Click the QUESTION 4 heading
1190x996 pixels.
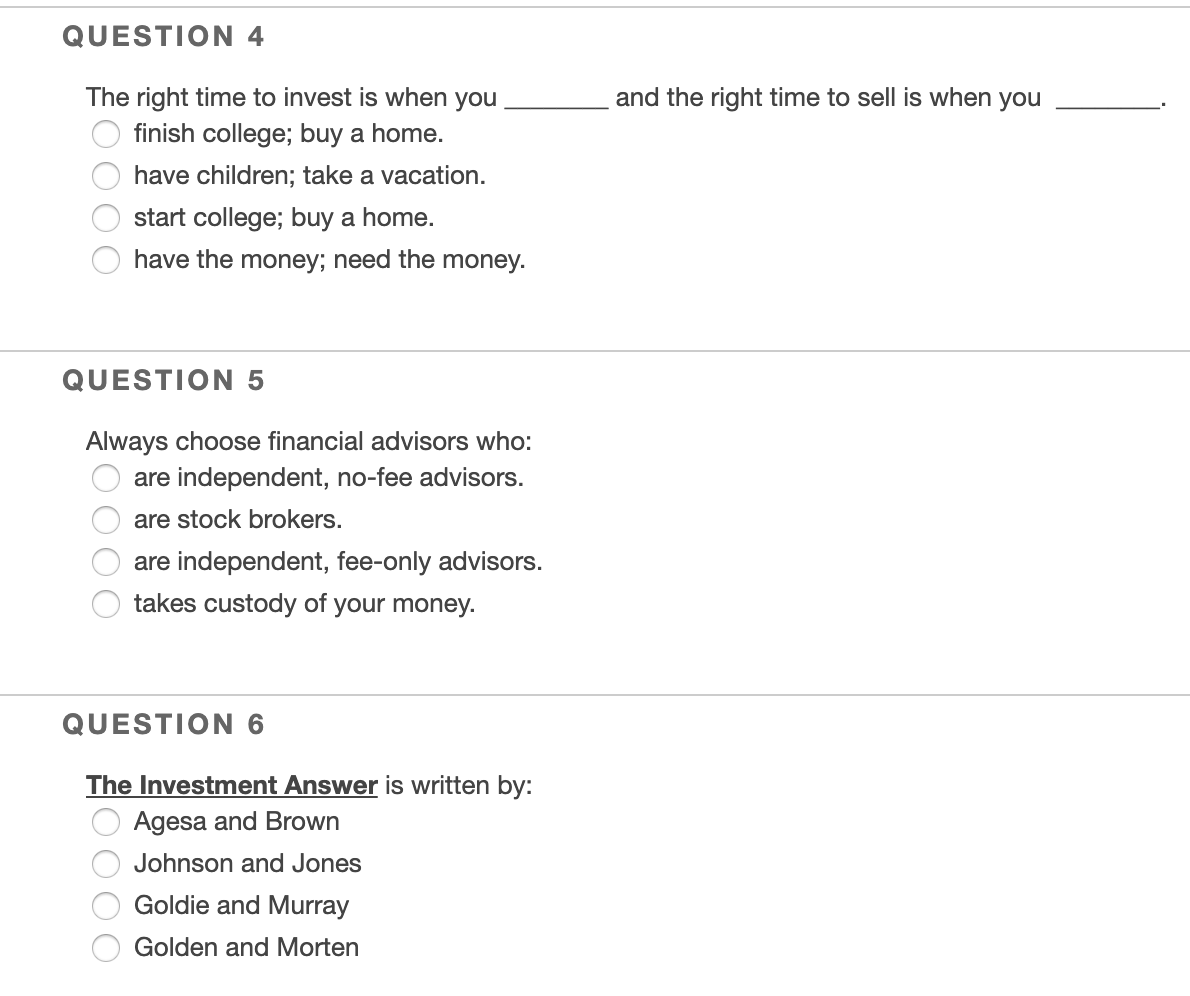click(163, 36)
